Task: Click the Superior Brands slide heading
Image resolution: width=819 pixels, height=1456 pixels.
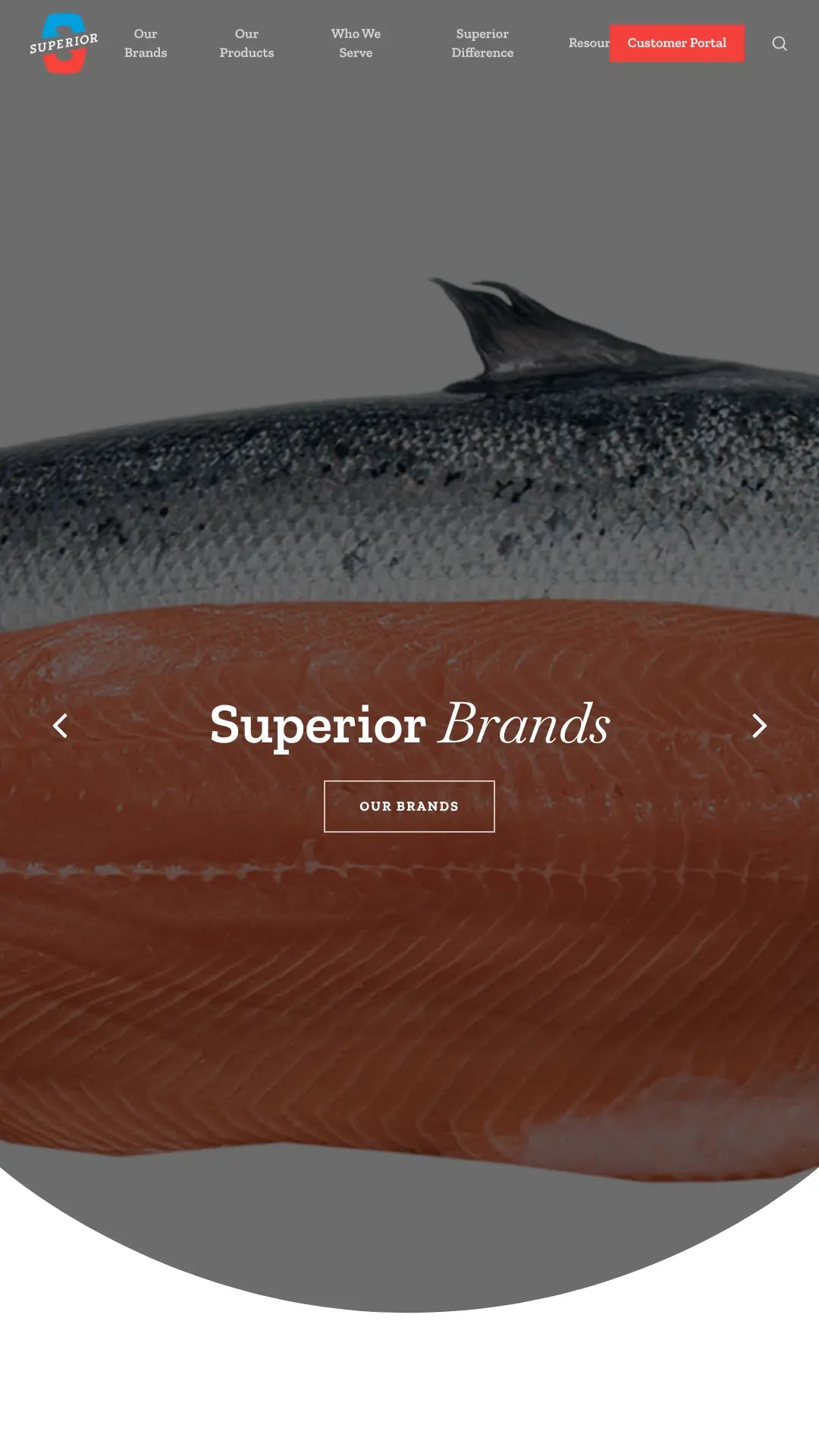Action: (x=409, y=724)
